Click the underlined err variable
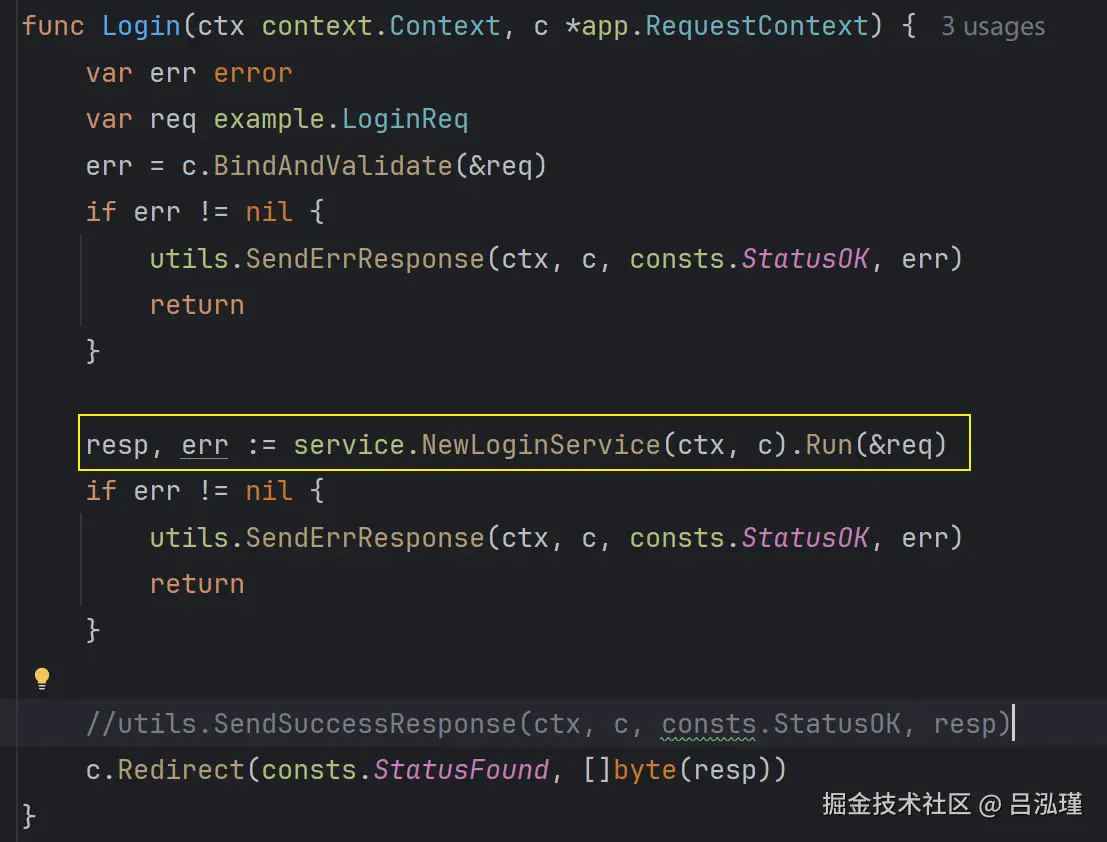Viewport: 1107px width, 842px height. pos(205,444)
